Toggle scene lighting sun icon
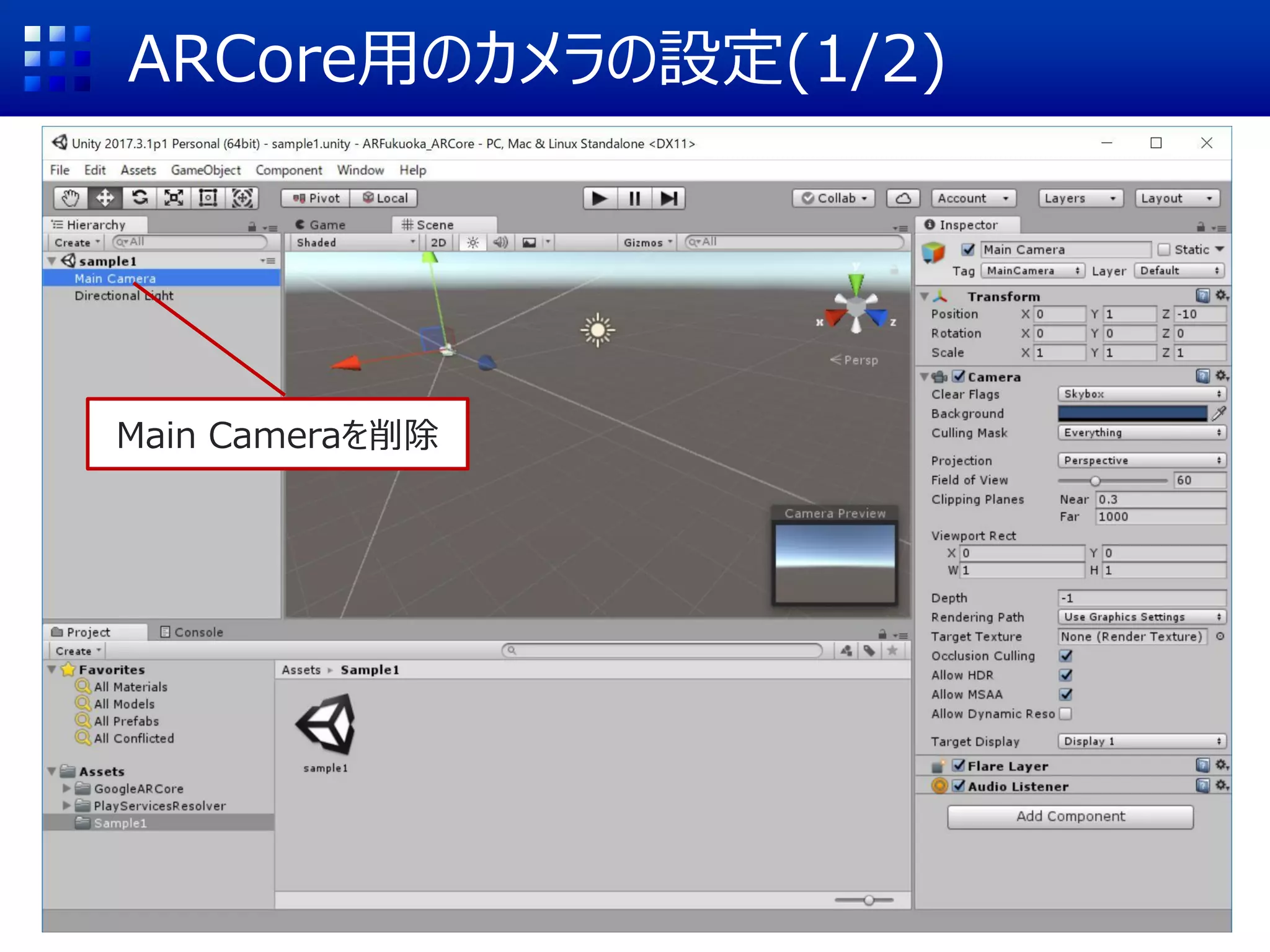This screenshot has height=952, width=1270. [x=473, y=242]
